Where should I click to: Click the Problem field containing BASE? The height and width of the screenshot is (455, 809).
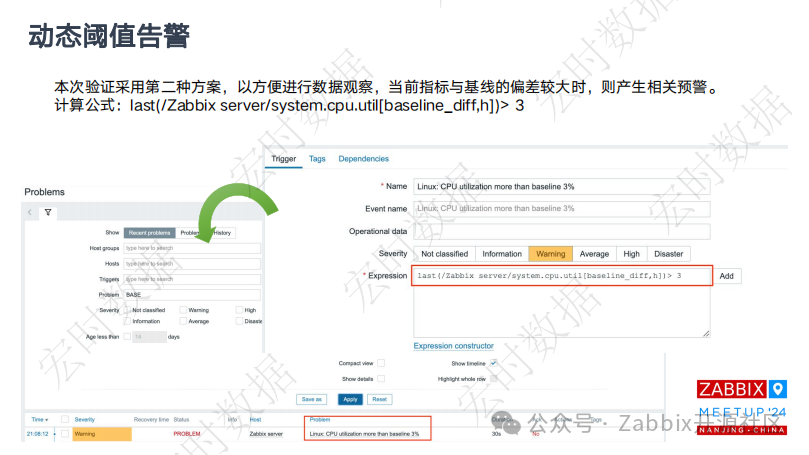click(192, 295)
